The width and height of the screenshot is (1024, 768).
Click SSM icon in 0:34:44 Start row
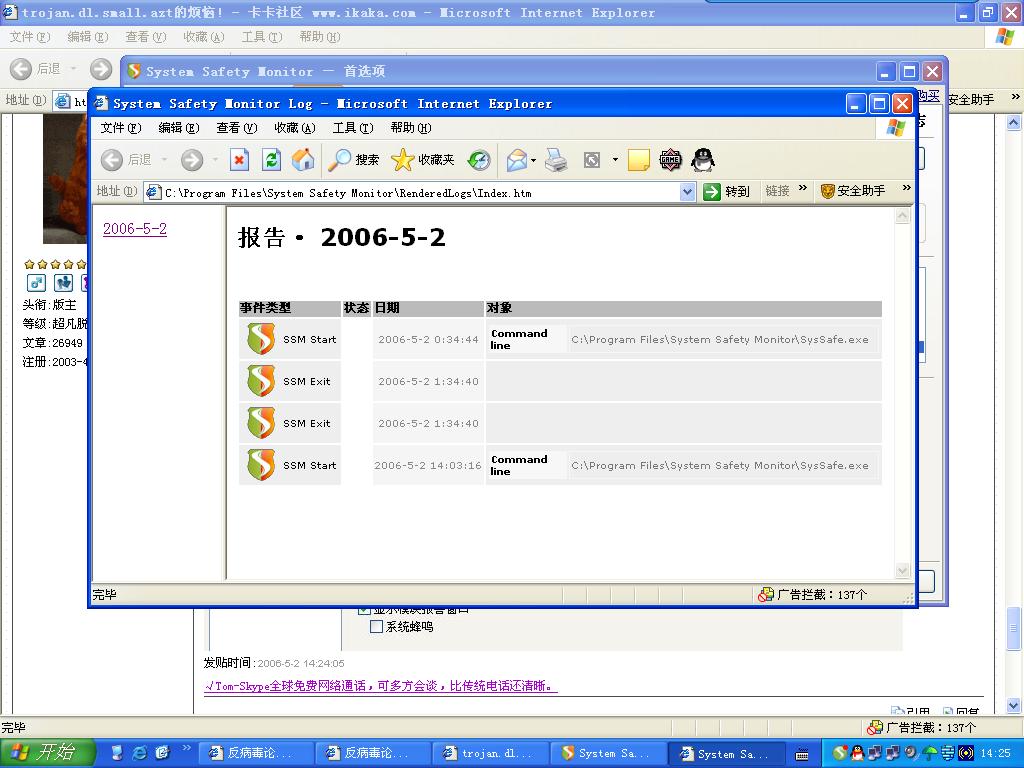click(x=261, y=339)
